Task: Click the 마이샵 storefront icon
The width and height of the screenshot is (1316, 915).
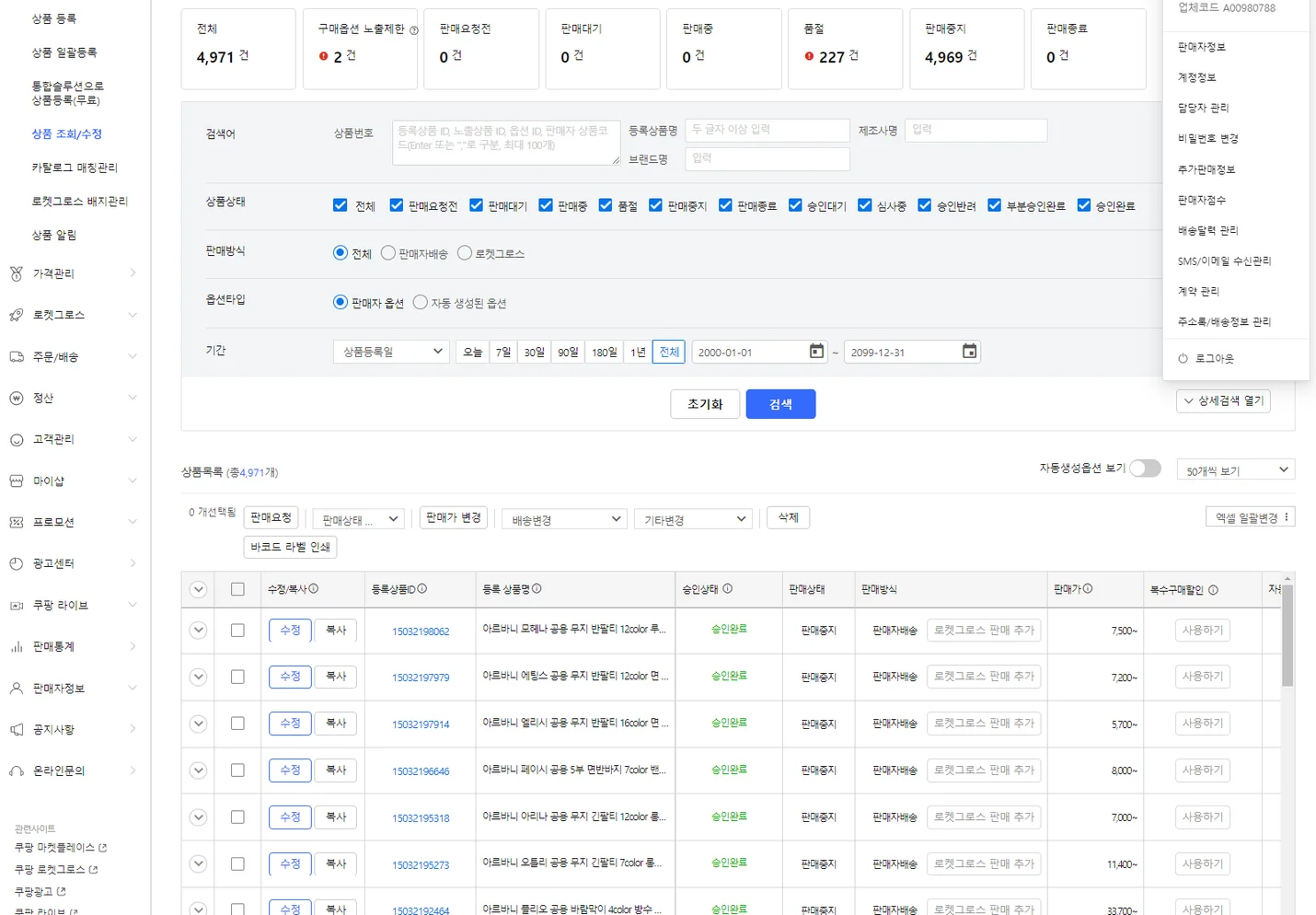Action: tap(17, 481)
